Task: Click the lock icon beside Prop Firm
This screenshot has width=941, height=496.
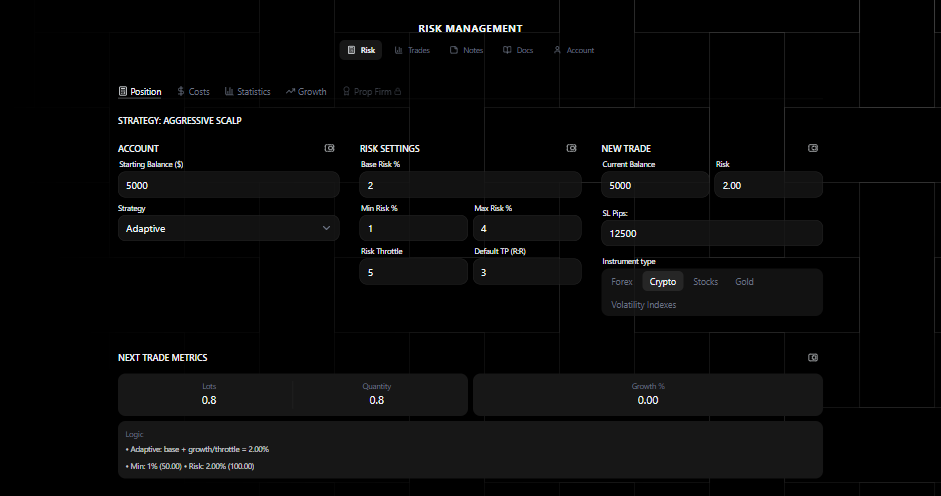Action: tap(398, 91)
